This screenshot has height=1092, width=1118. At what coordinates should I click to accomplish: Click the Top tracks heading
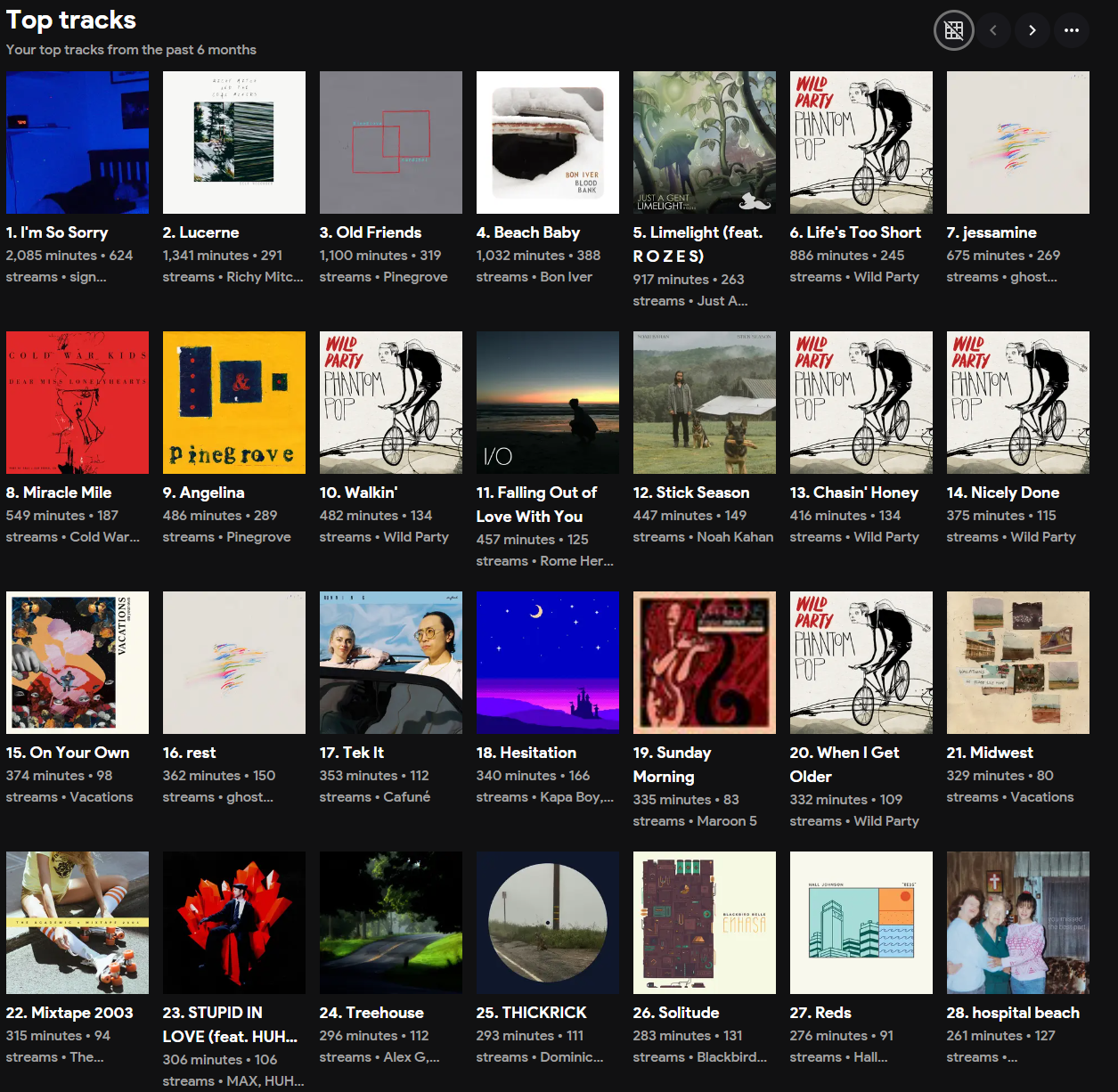point(71,20)
